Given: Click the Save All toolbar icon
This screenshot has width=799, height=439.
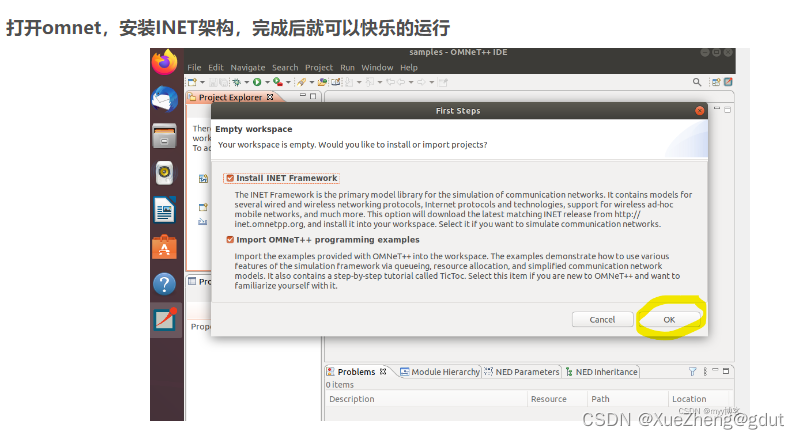Looking at the screenshot, I should [223, 82].
